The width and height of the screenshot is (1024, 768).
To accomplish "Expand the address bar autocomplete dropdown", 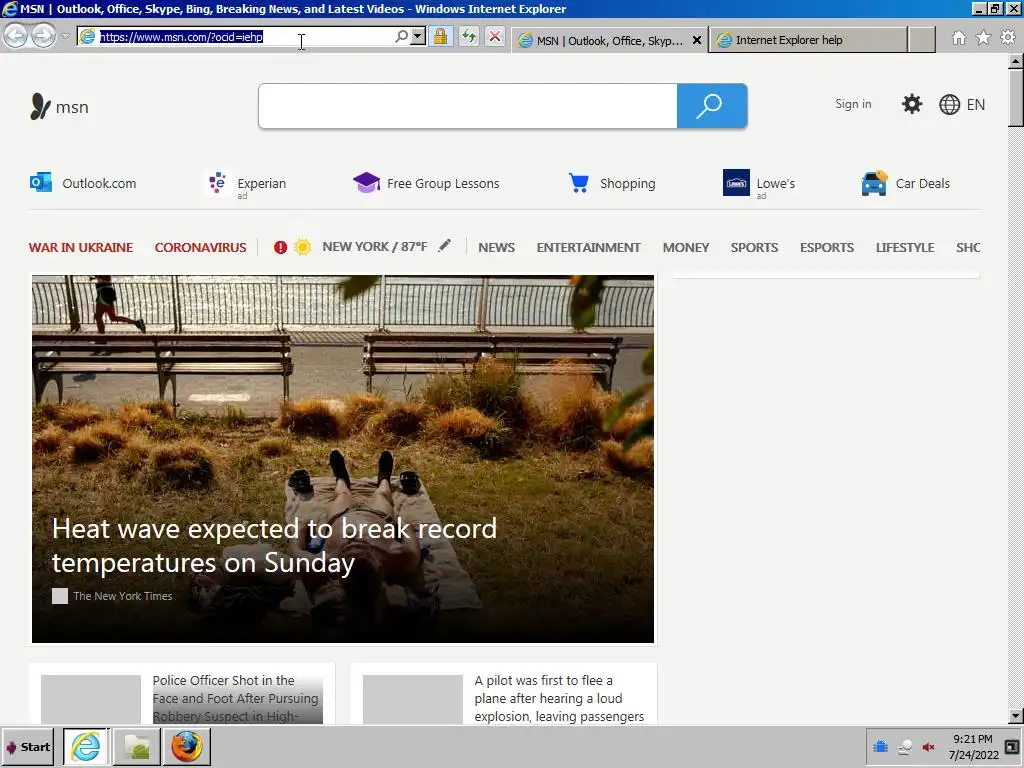I will point(418,37).
